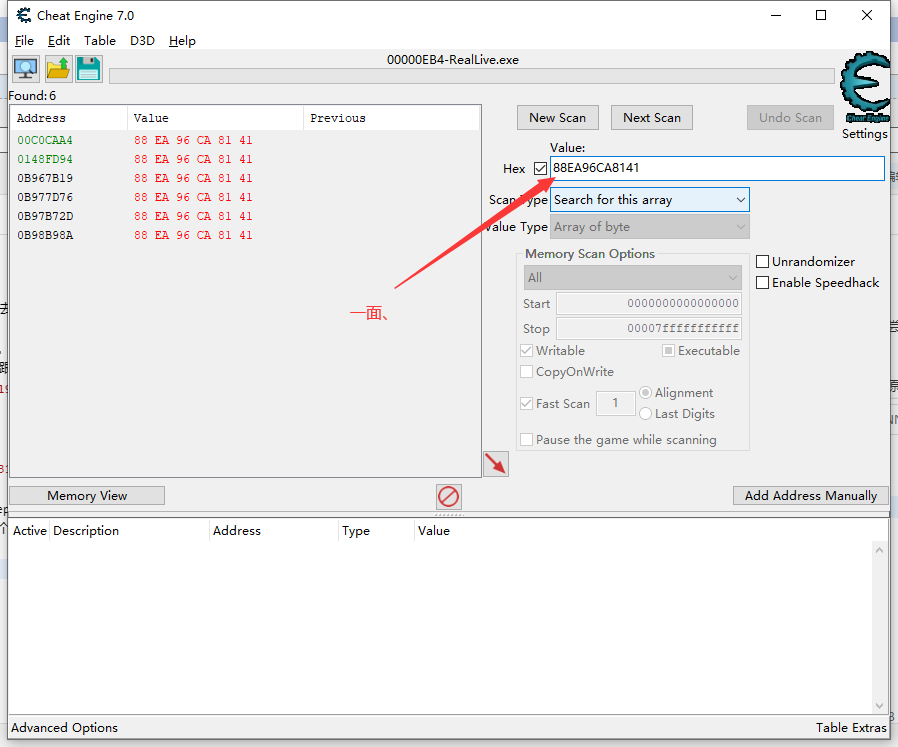Open Advanced Options
The width and height of the screenshot is (898, 747).
(64, 728)
